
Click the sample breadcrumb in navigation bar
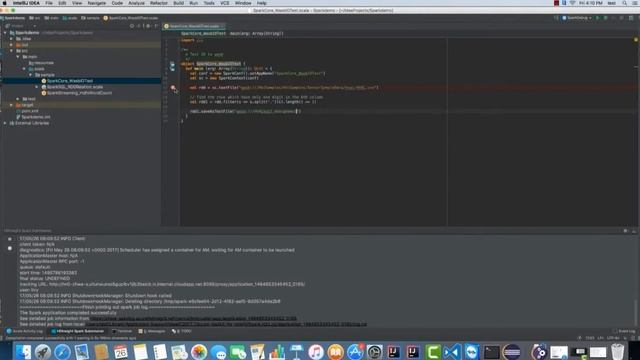click(90, 18)
